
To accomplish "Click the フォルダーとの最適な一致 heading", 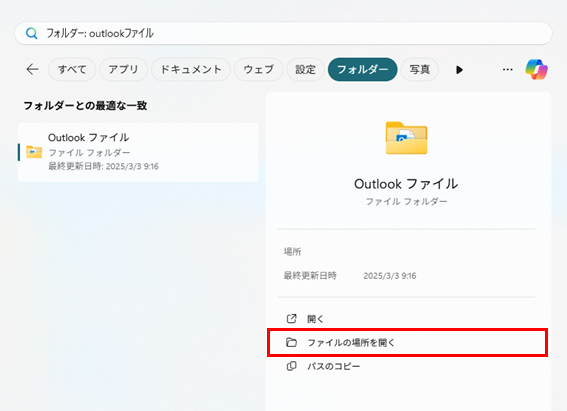I will [85, 106].
